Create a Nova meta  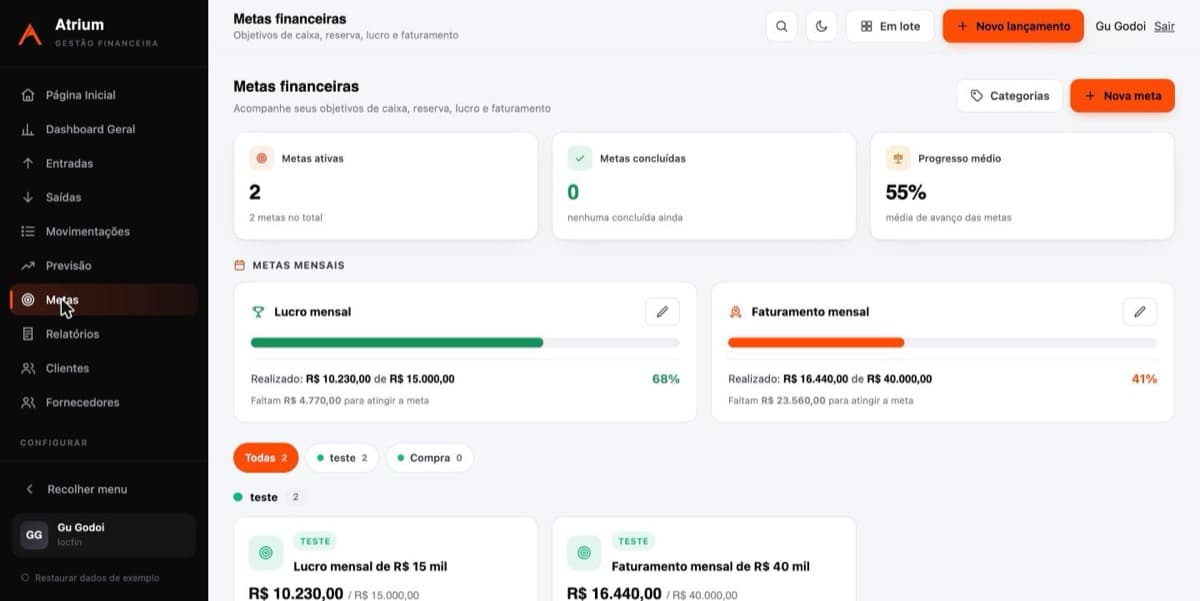pyautogui.click(x=1122, y=96)
